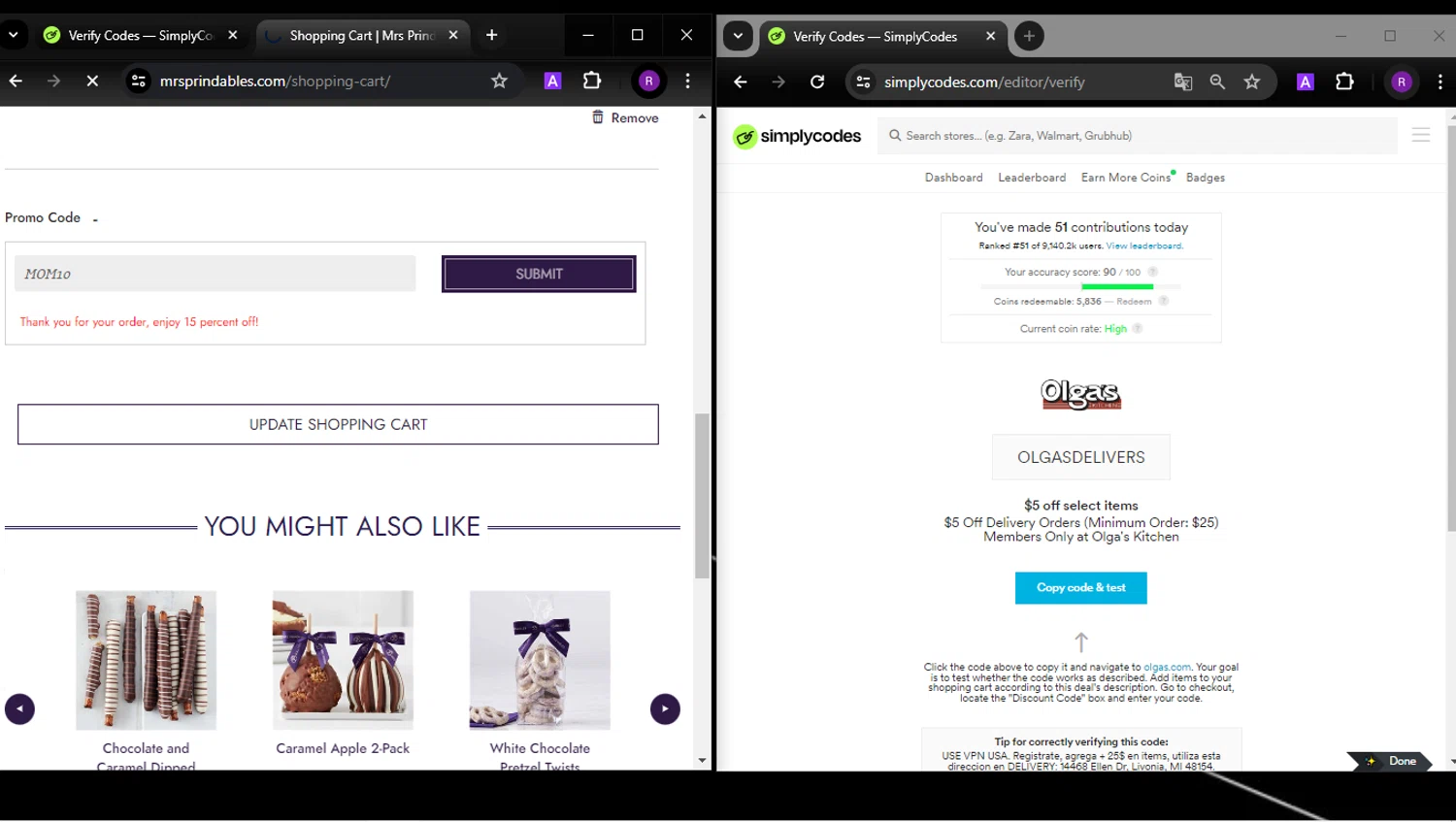Open olgas.com link in instructions
The image size is (1456, 822).
pos(1167,668)
